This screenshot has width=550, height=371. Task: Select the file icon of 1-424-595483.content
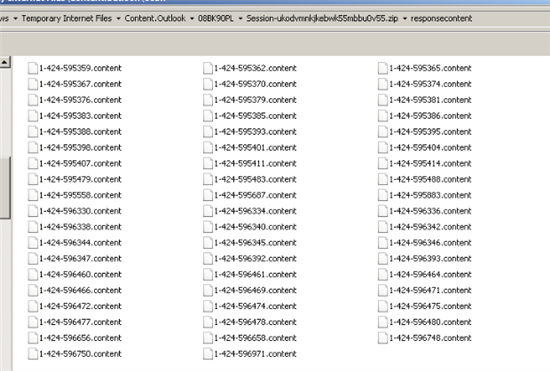208,179
